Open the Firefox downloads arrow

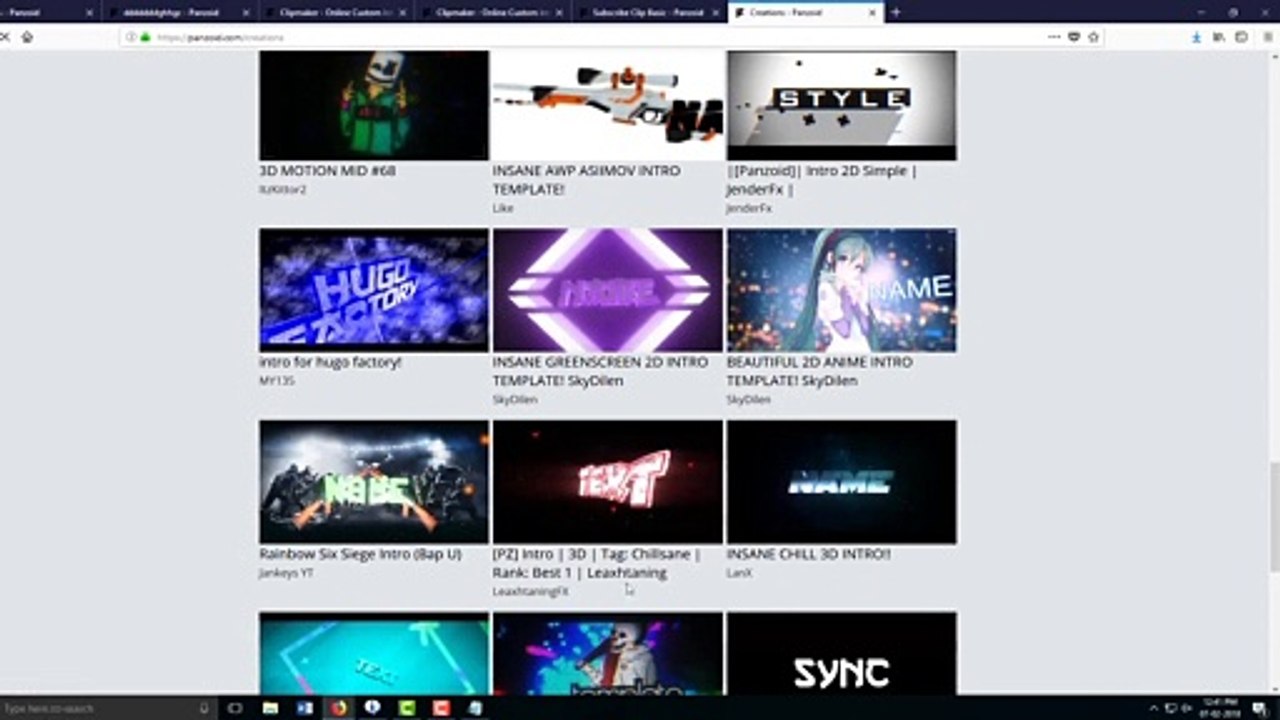[x=1196, y=37]
